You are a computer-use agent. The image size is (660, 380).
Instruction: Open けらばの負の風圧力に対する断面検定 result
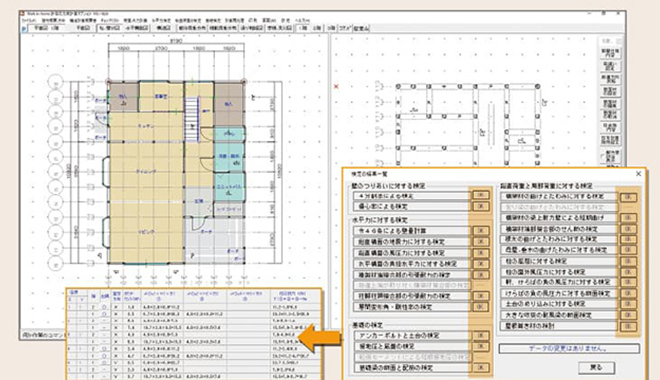coord(559,293)
